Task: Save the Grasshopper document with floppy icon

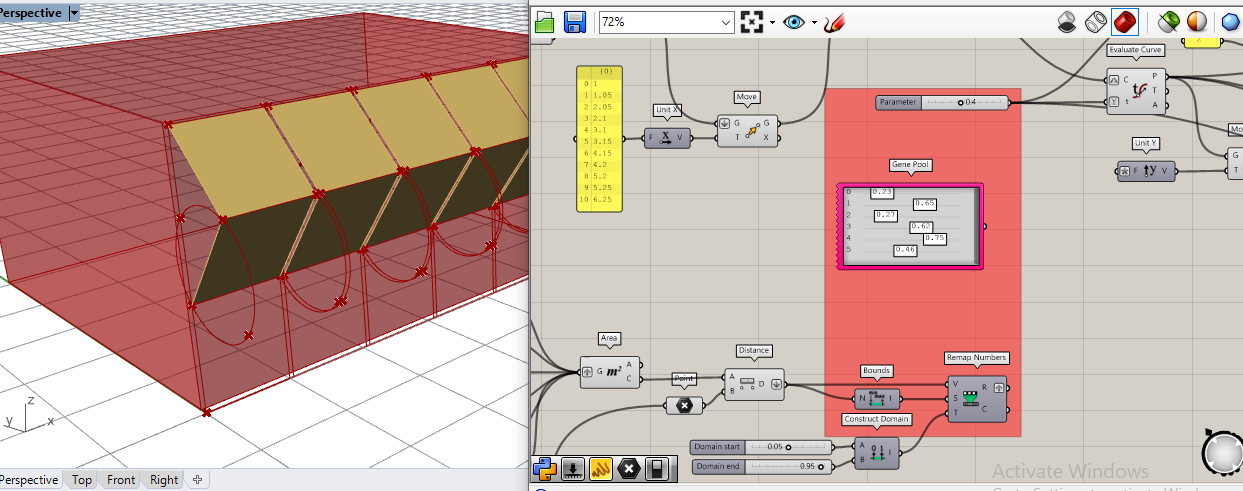Action: point(574,22)
